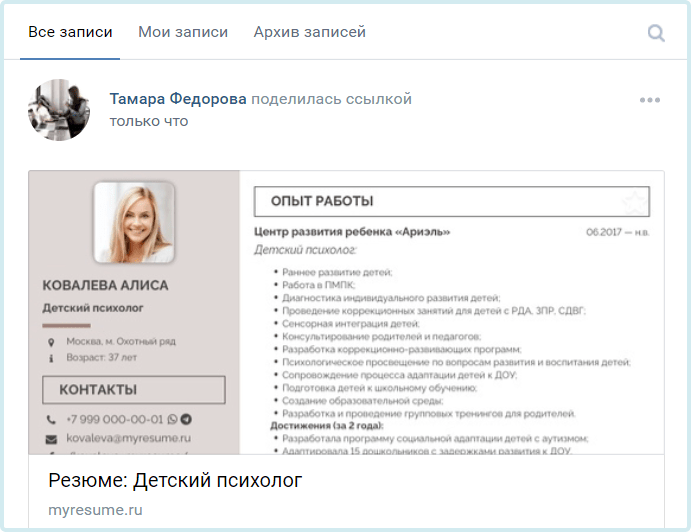Viewport: 691px width, 532px height.
Task: Click the WhatsApp icon beside phone number
Action: [172, 419]
